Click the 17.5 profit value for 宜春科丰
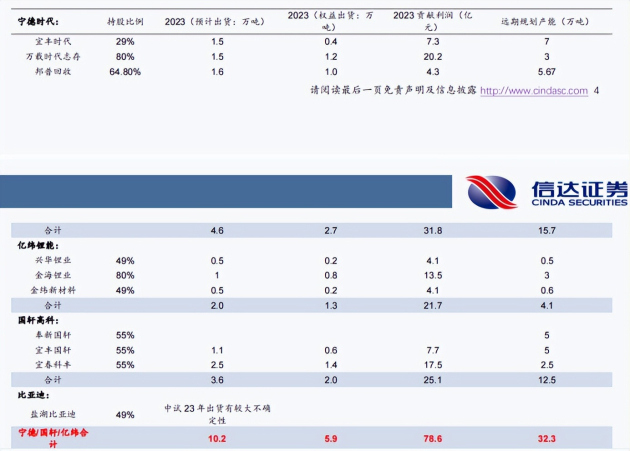The image size is (630, 451). (433, 365)
